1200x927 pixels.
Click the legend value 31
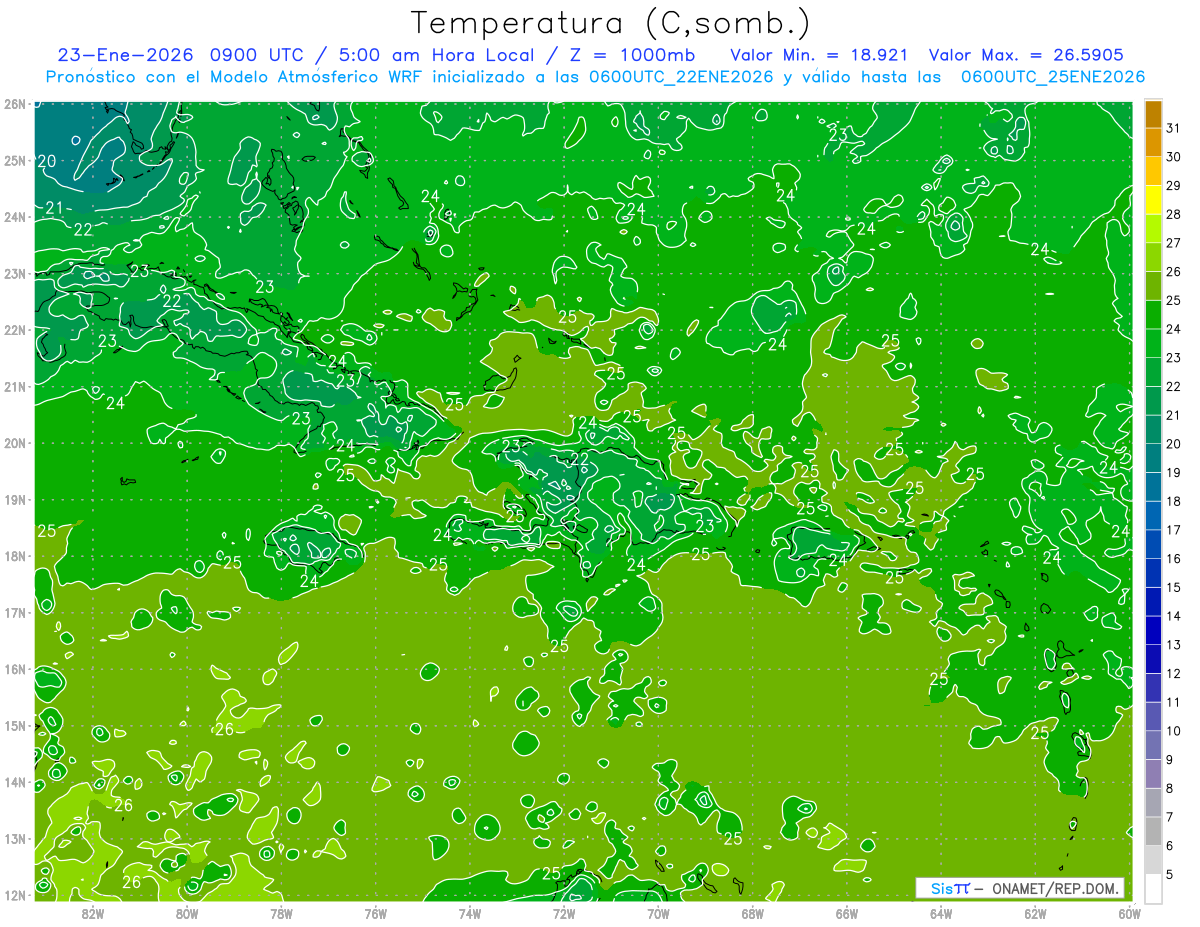point(1173,128)
